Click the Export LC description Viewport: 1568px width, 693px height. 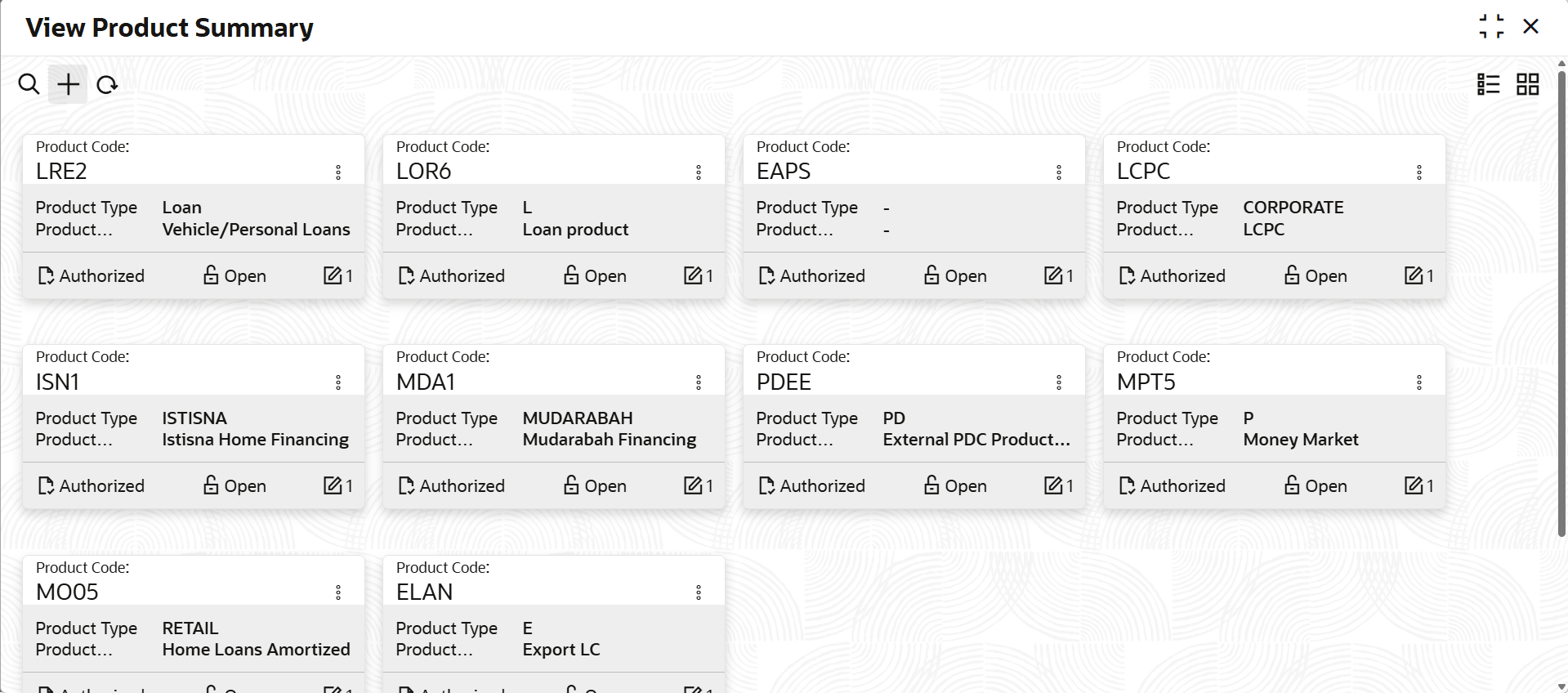coord(561,650)
